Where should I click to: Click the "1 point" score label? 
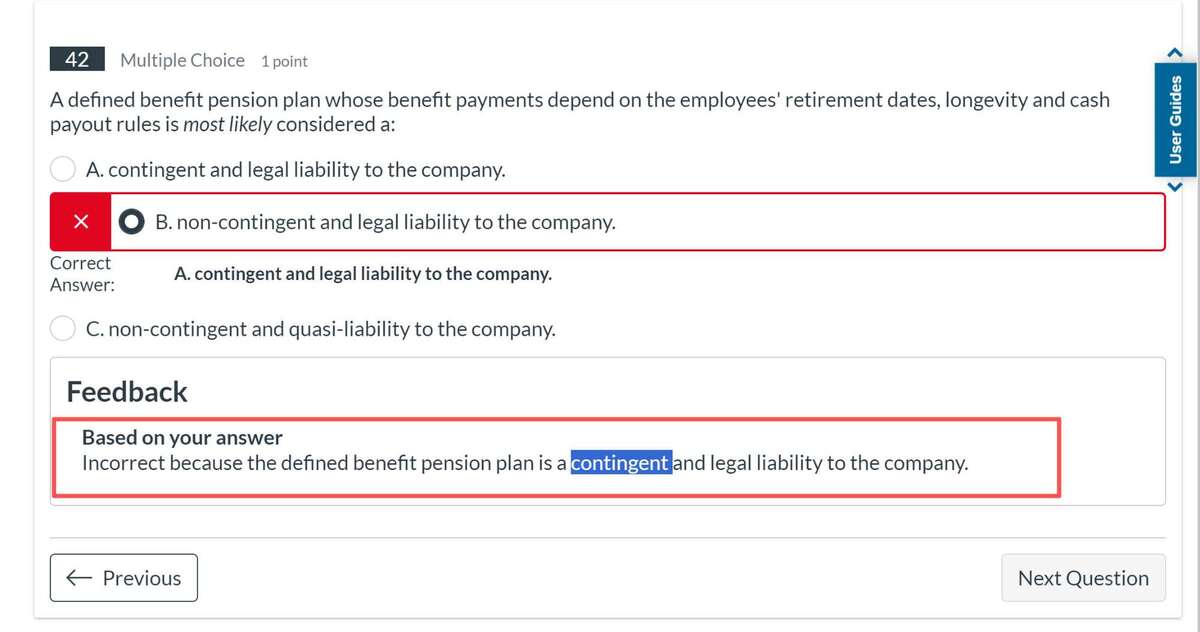284,61
